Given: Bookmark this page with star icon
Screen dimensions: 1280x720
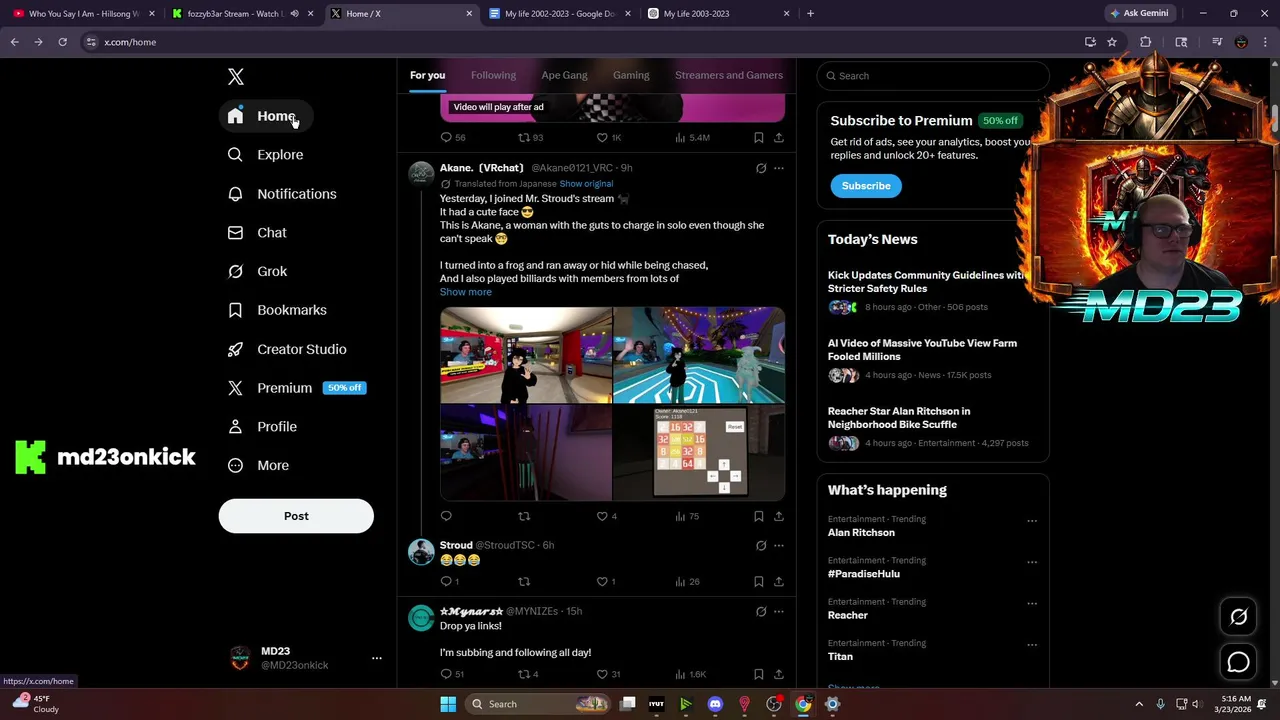Looking at the screenshot, I should tap(1111, 42).
